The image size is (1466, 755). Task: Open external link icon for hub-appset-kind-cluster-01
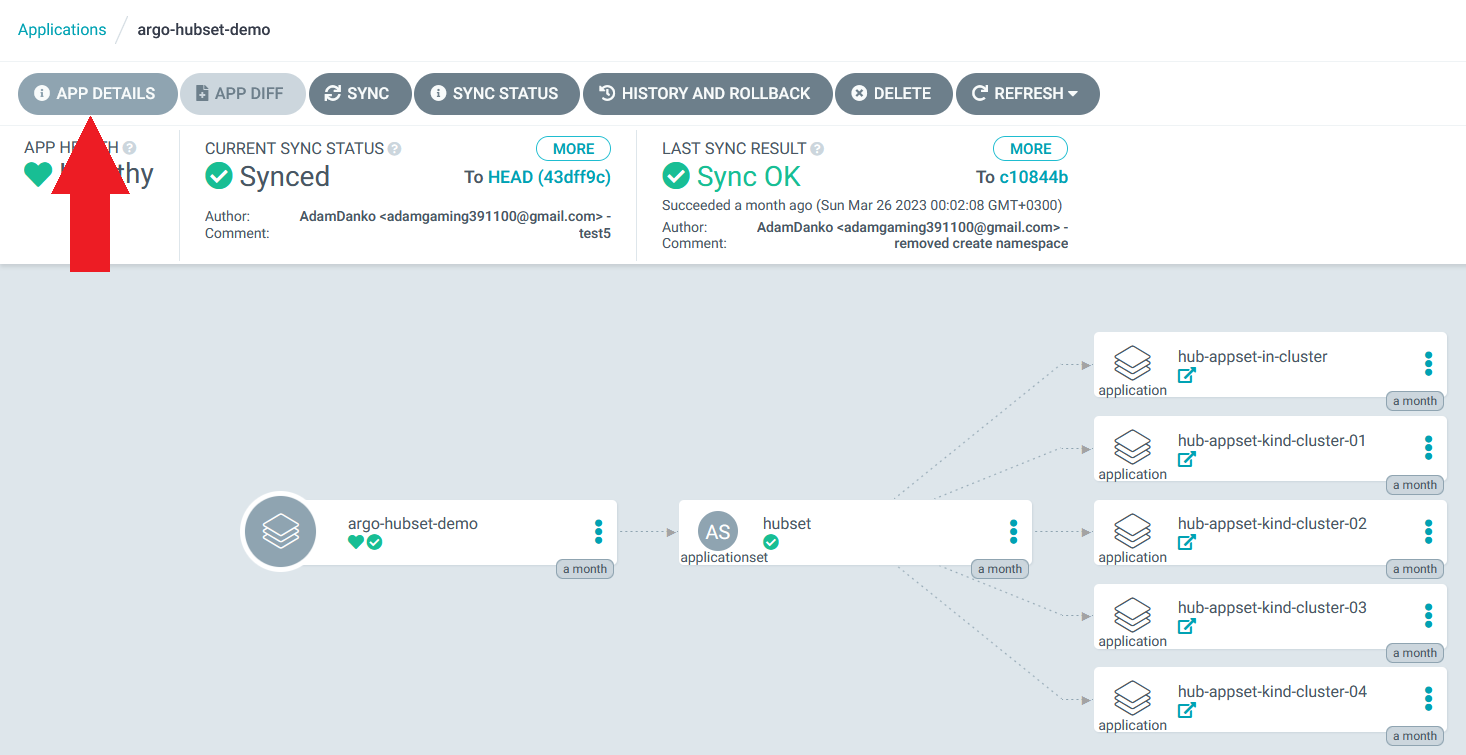(x=1187, y=460)
